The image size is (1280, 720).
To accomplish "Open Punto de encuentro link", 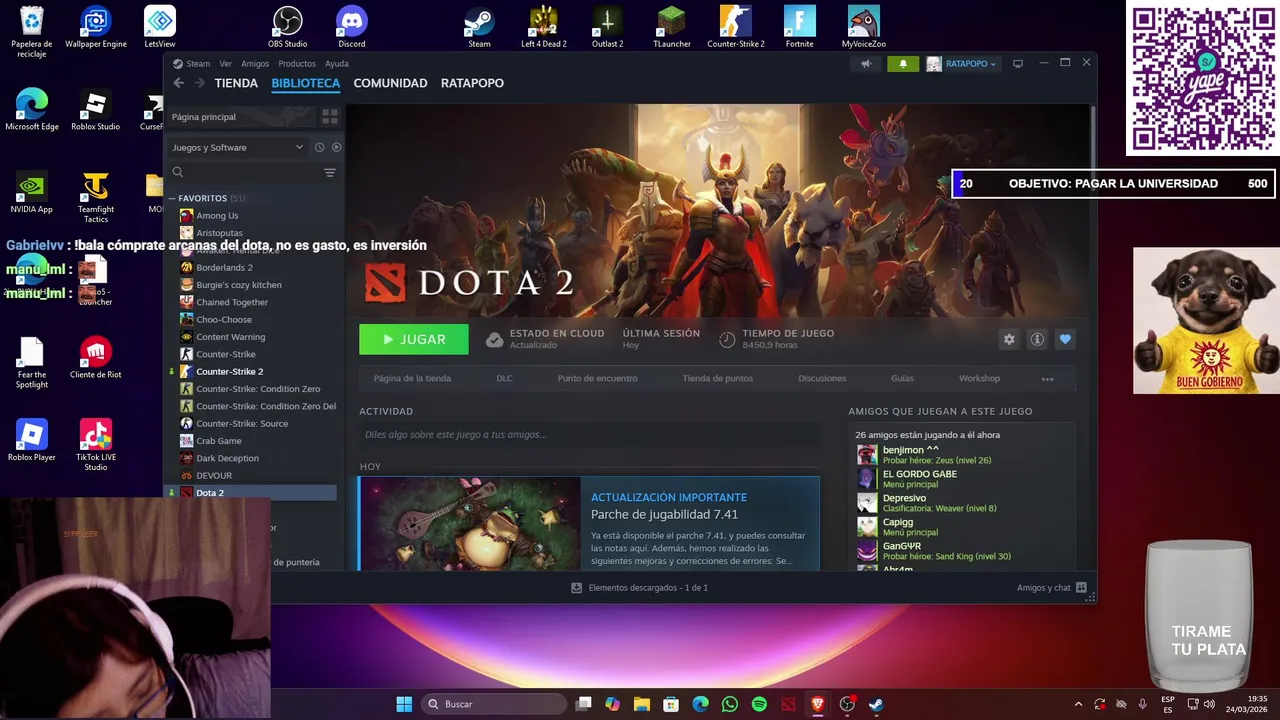I will (x=597, y=378).
